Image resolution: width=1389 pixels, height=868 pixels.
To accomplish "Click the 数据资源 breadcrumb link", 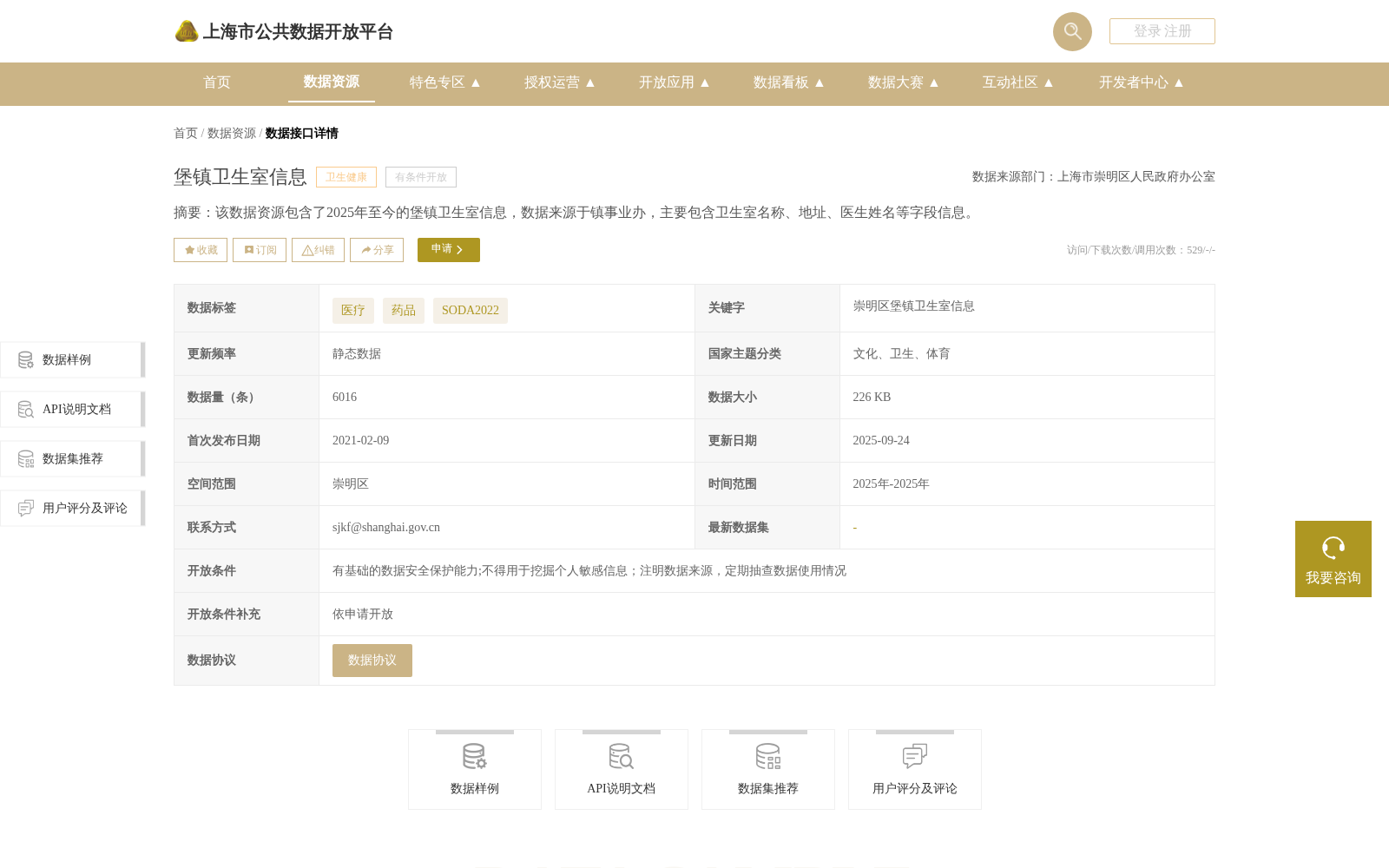I will point(232,133).
